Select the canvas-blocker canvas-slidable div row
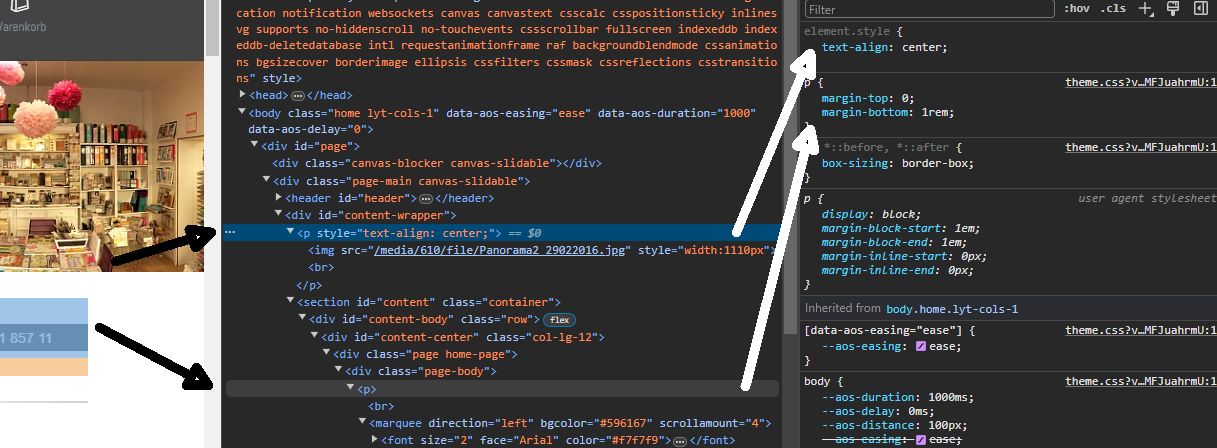This screenshot has width=1217, height=448. pos(436,164)
